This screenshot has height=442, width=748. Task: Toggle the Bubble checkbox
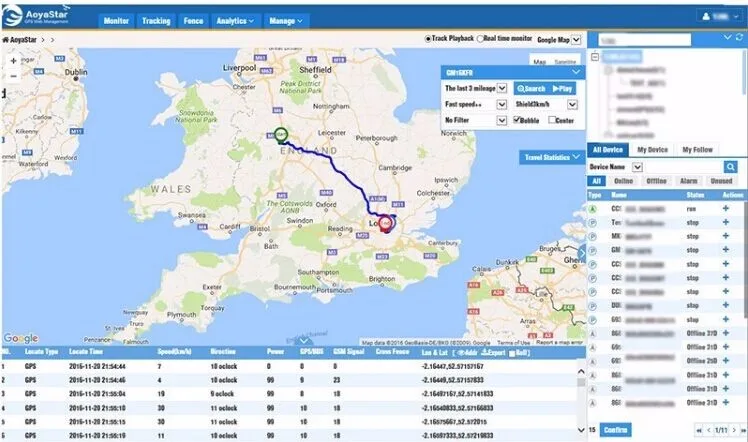coord(516,120)
